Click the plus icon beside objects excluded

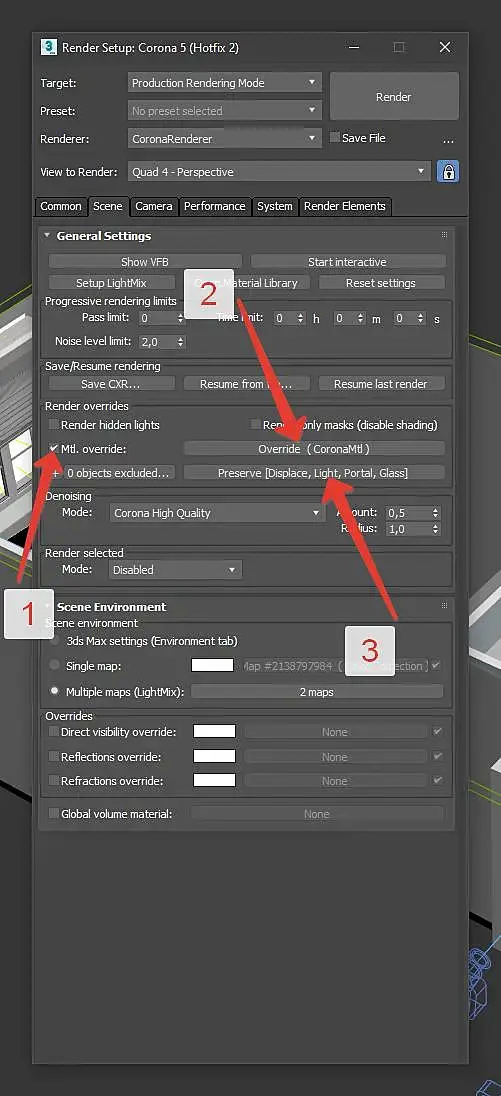click(56, 473)
